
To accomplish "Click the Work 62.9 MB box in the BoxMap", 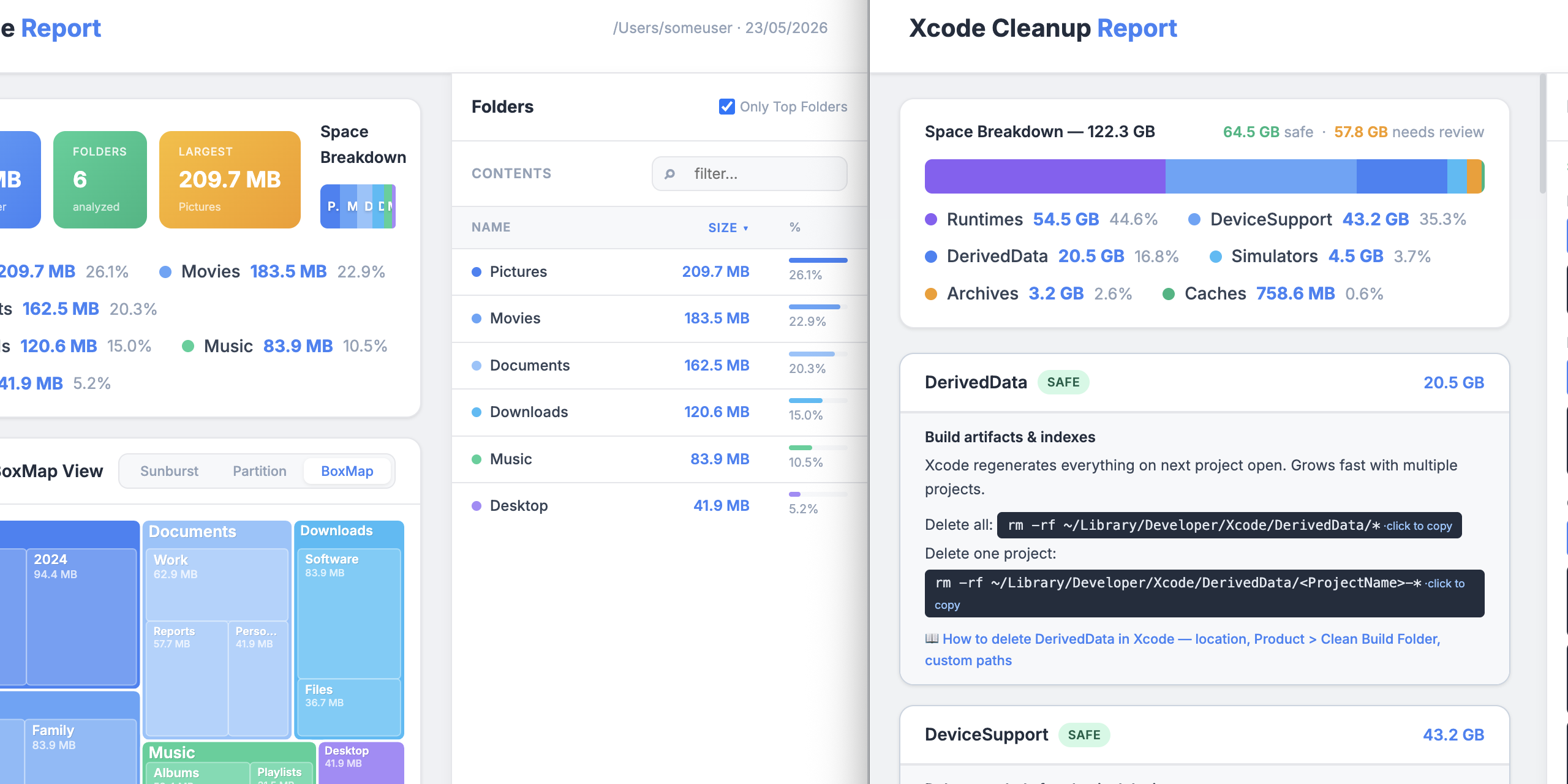I will tap(217, 584).
